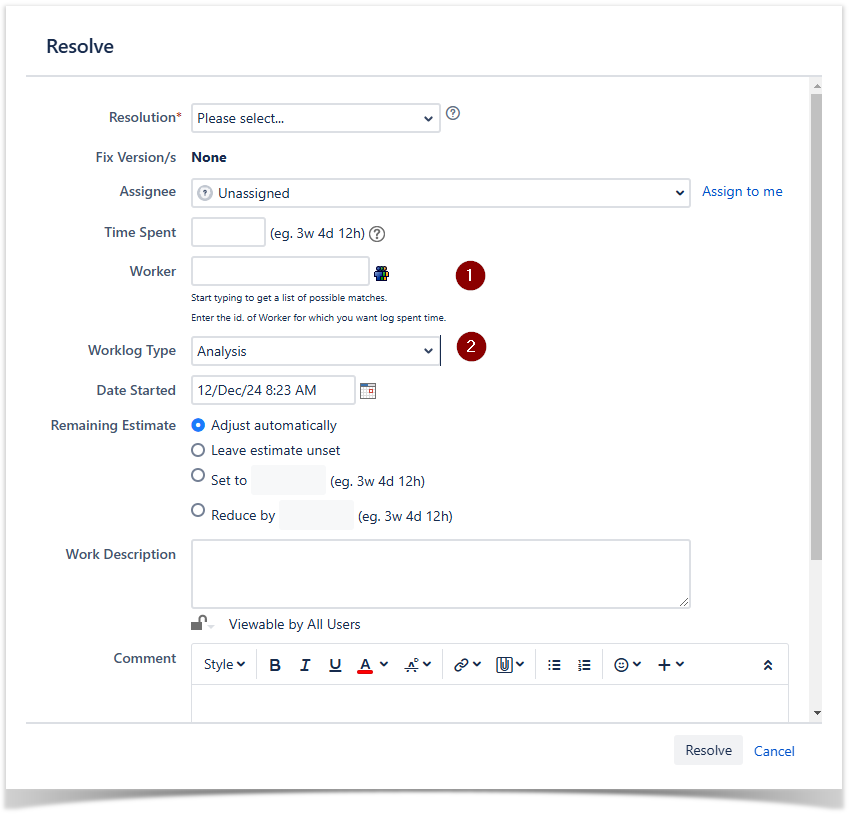Toggle bold formatting in the comment editor
The width and height of the screenshot is (856, 818).
coord(275,665)
